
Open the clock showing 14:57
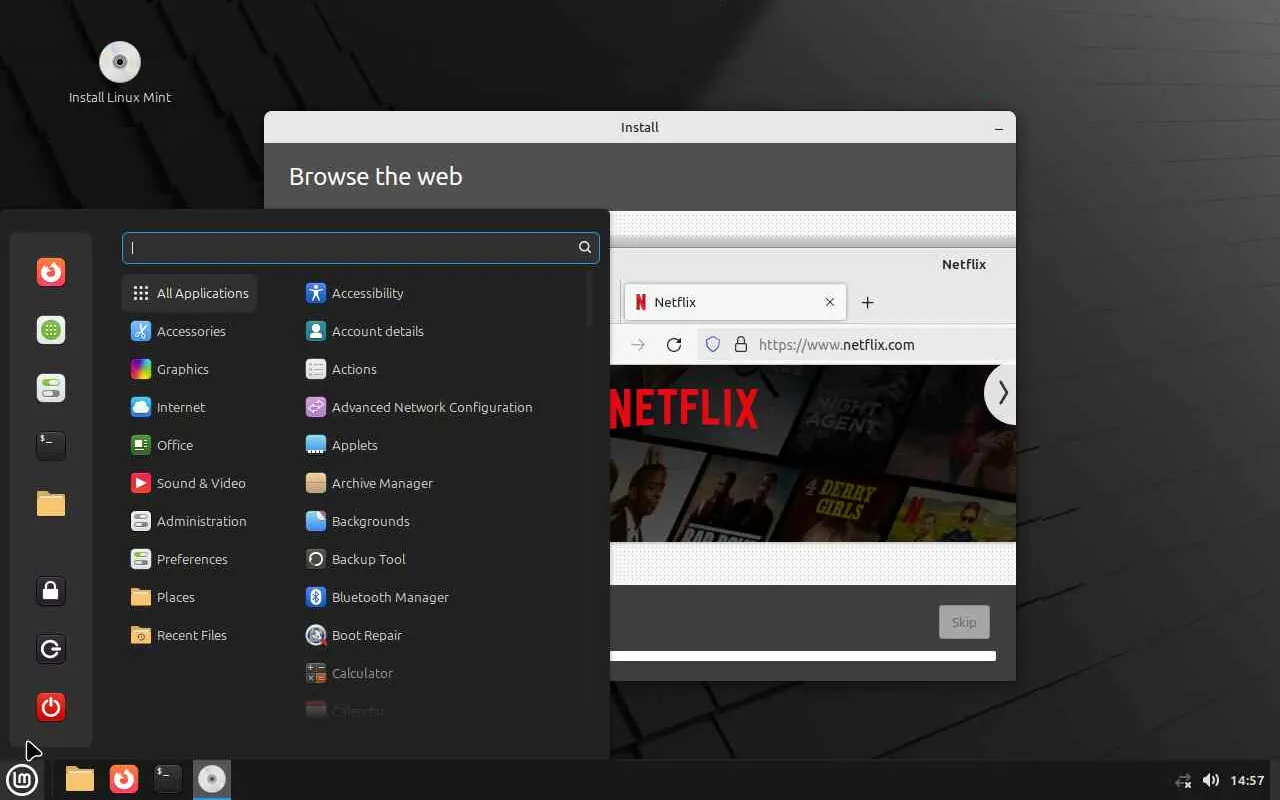(1248, 780)
